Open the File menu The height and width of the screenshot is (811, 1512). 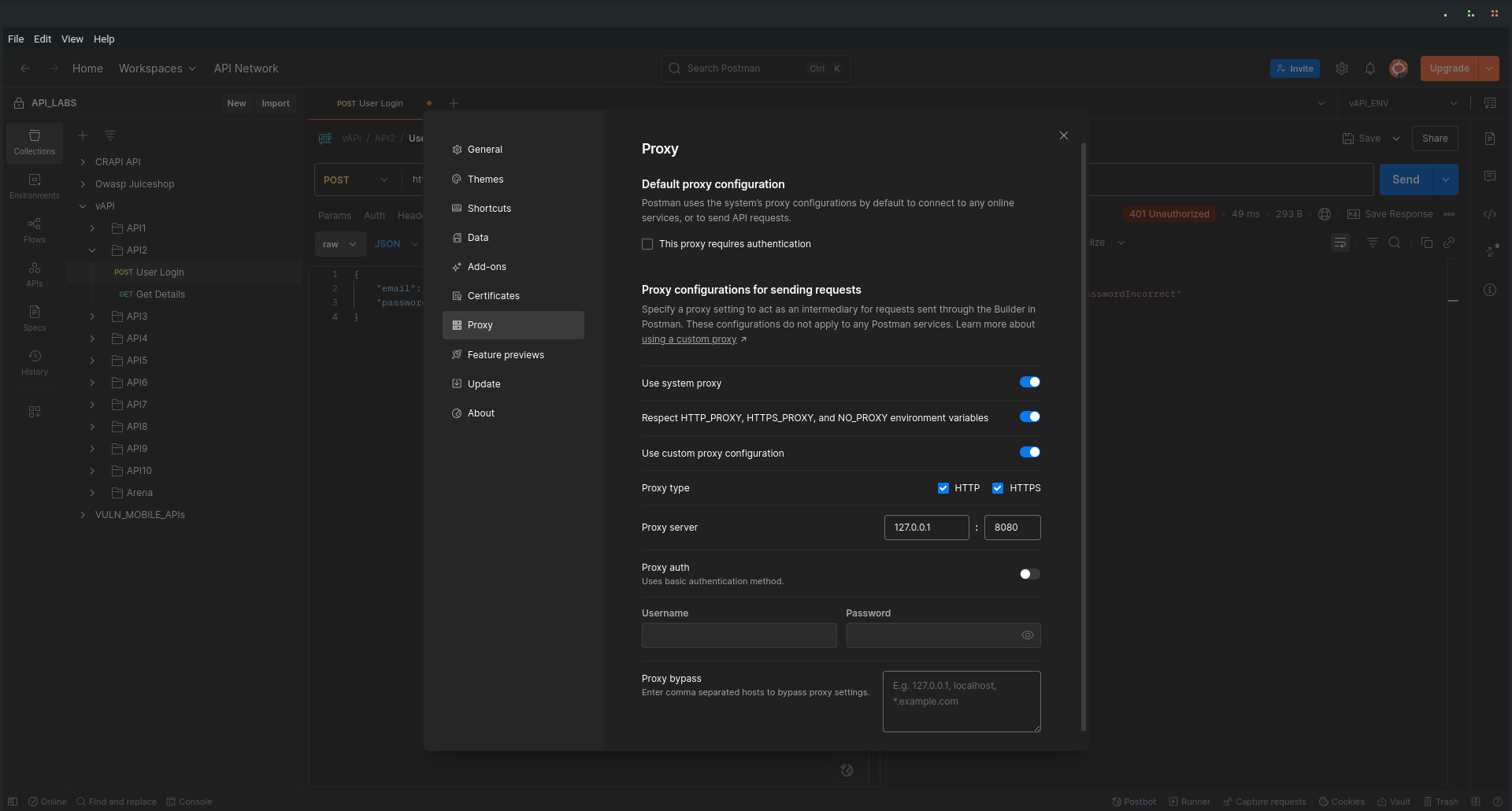[x=16, y=39]
